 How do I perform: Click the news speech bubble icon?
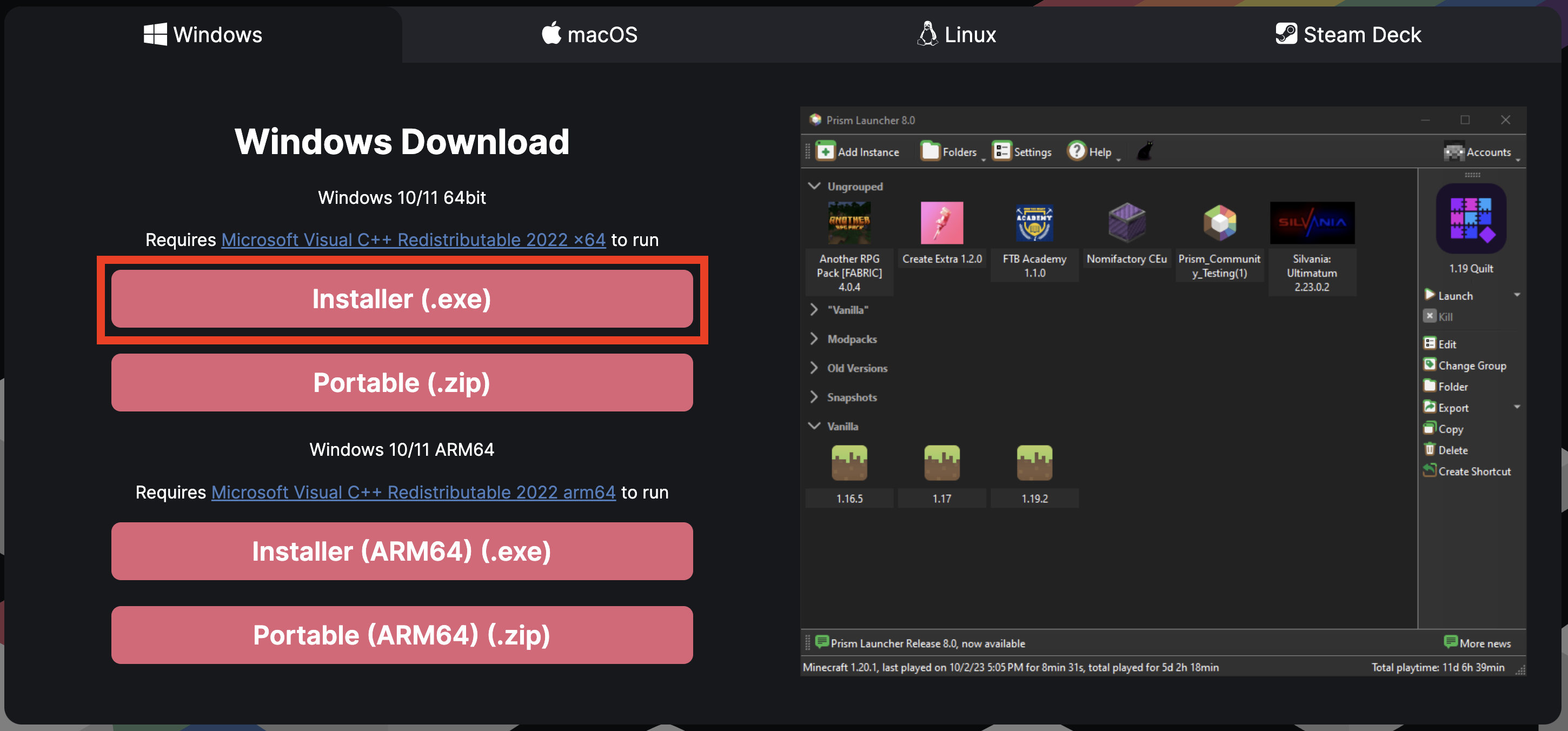(822, 642)
